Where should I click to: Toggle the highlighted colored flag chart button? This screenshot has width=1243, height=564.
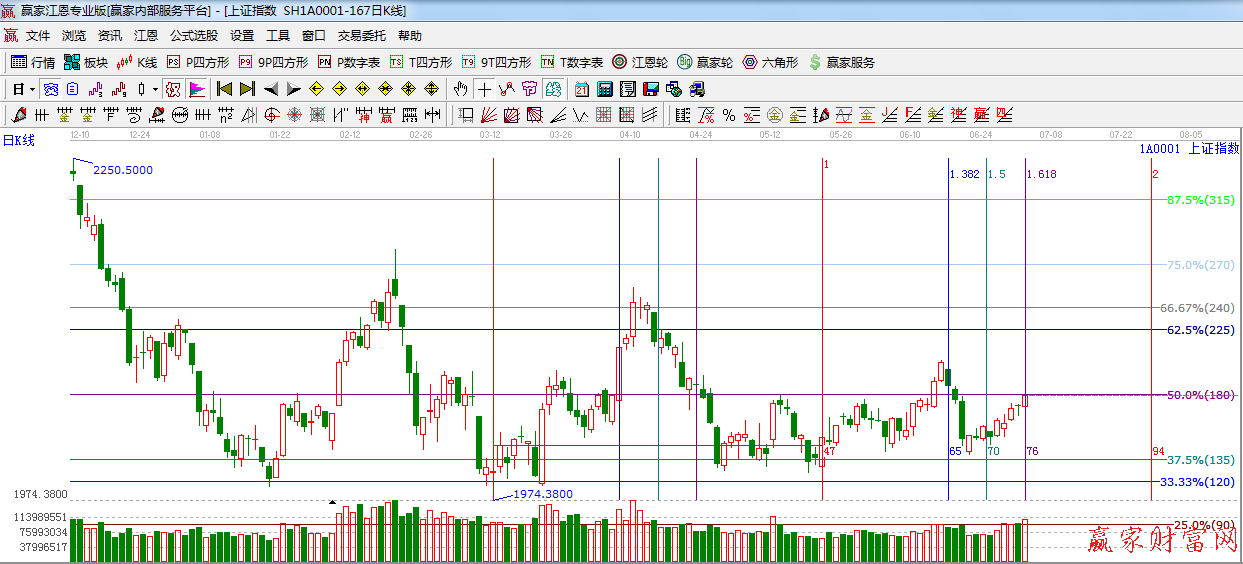pyautogui.click(x=197, y=89)
